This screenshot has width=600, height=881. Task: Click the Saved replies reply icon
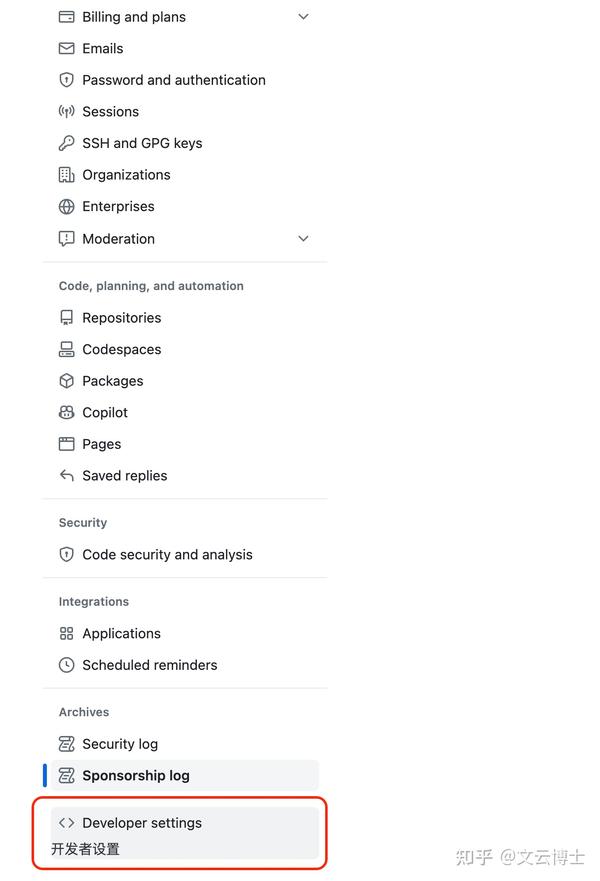[x=65, y=475]
